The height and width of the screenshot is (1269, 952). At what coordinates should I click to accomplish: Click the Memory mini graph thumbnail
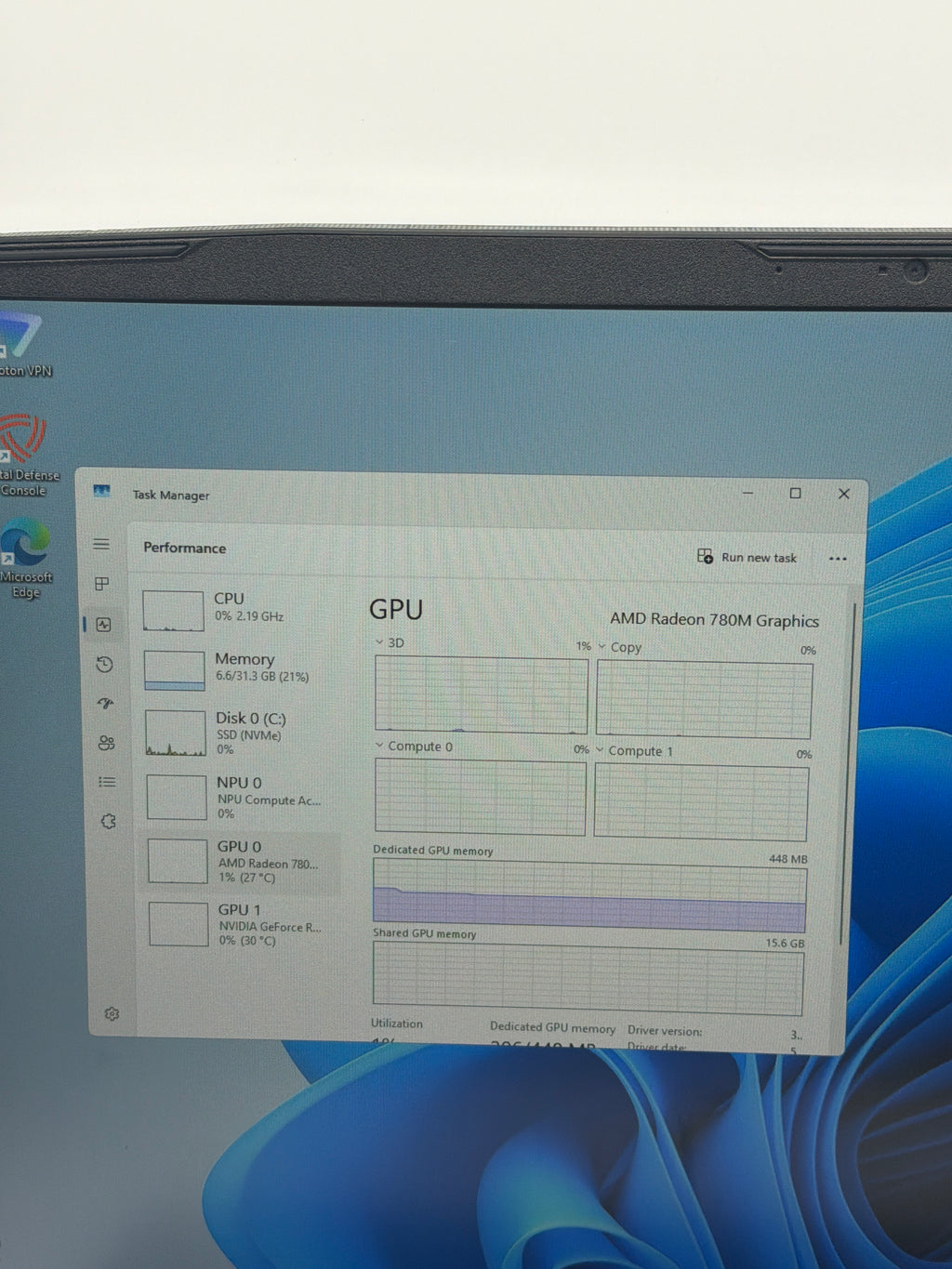click(174, 670)
